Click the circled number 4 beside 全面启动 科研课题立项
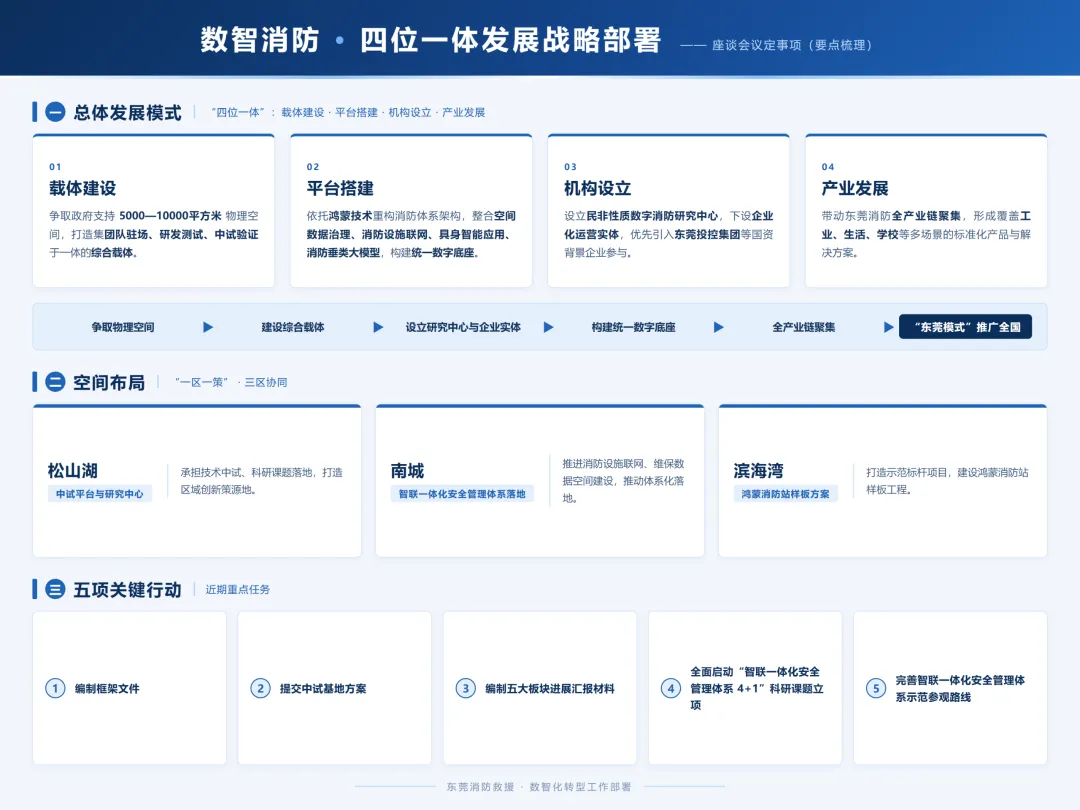The image size is (1080, 810). point(671,688)
